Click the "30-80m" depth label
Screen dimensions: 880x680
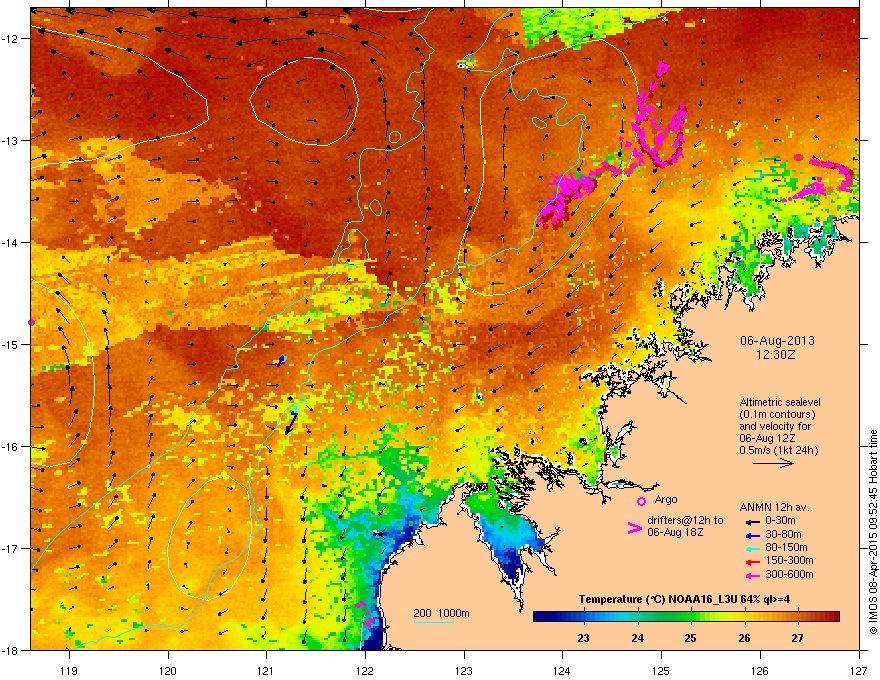pos(783,535)
